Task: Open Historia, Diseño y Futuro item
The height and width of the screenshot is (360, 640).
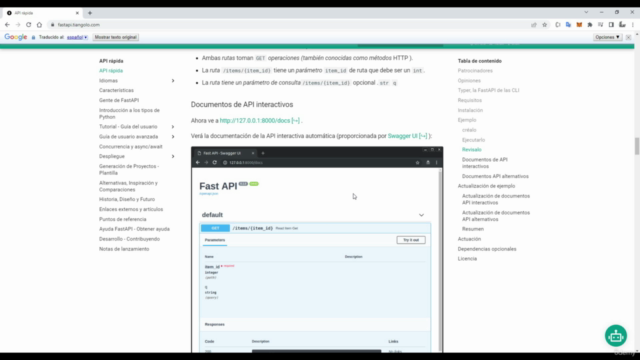Action: click(127, 199)
